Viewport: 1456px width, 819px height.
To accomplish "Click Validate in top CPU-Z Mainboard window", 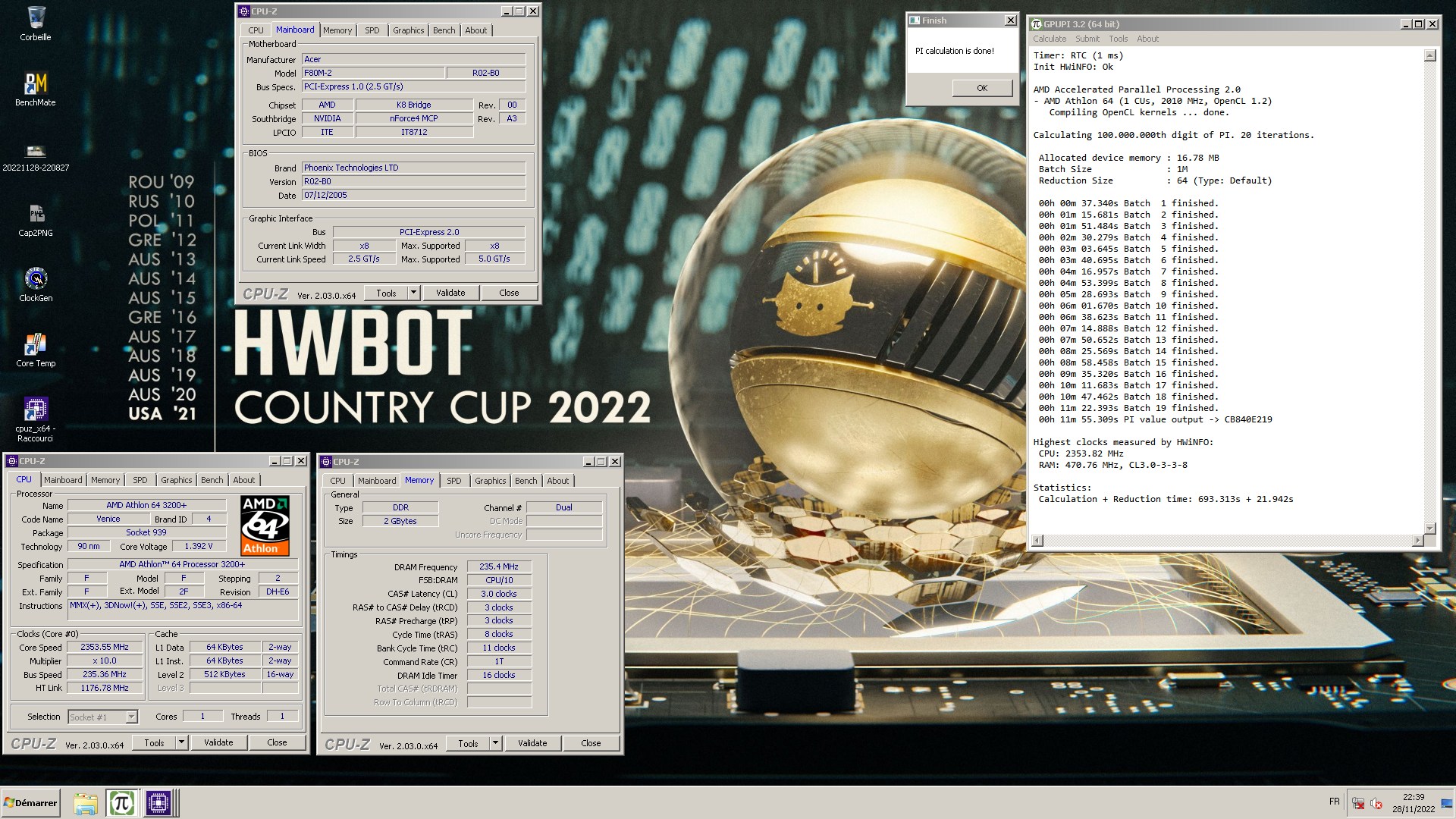I will click(450, 293).
